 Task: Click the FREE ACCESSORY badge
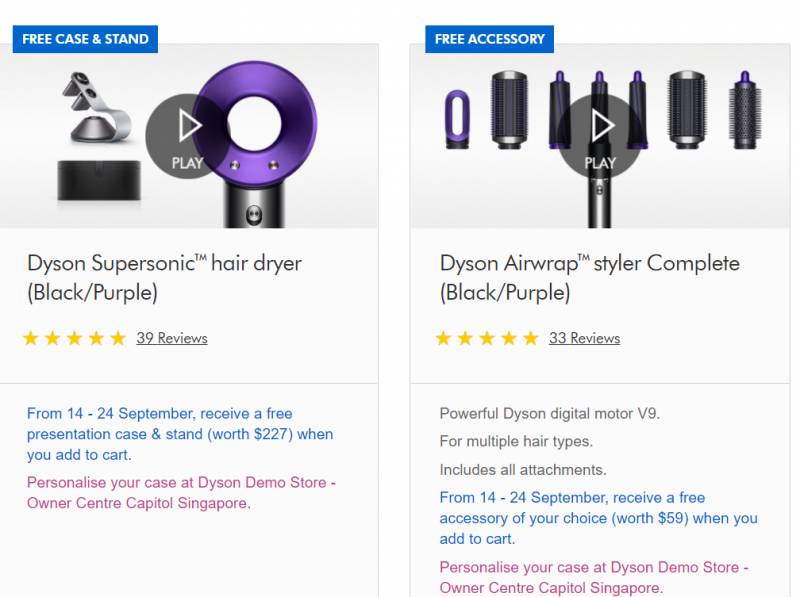point(489,39)
